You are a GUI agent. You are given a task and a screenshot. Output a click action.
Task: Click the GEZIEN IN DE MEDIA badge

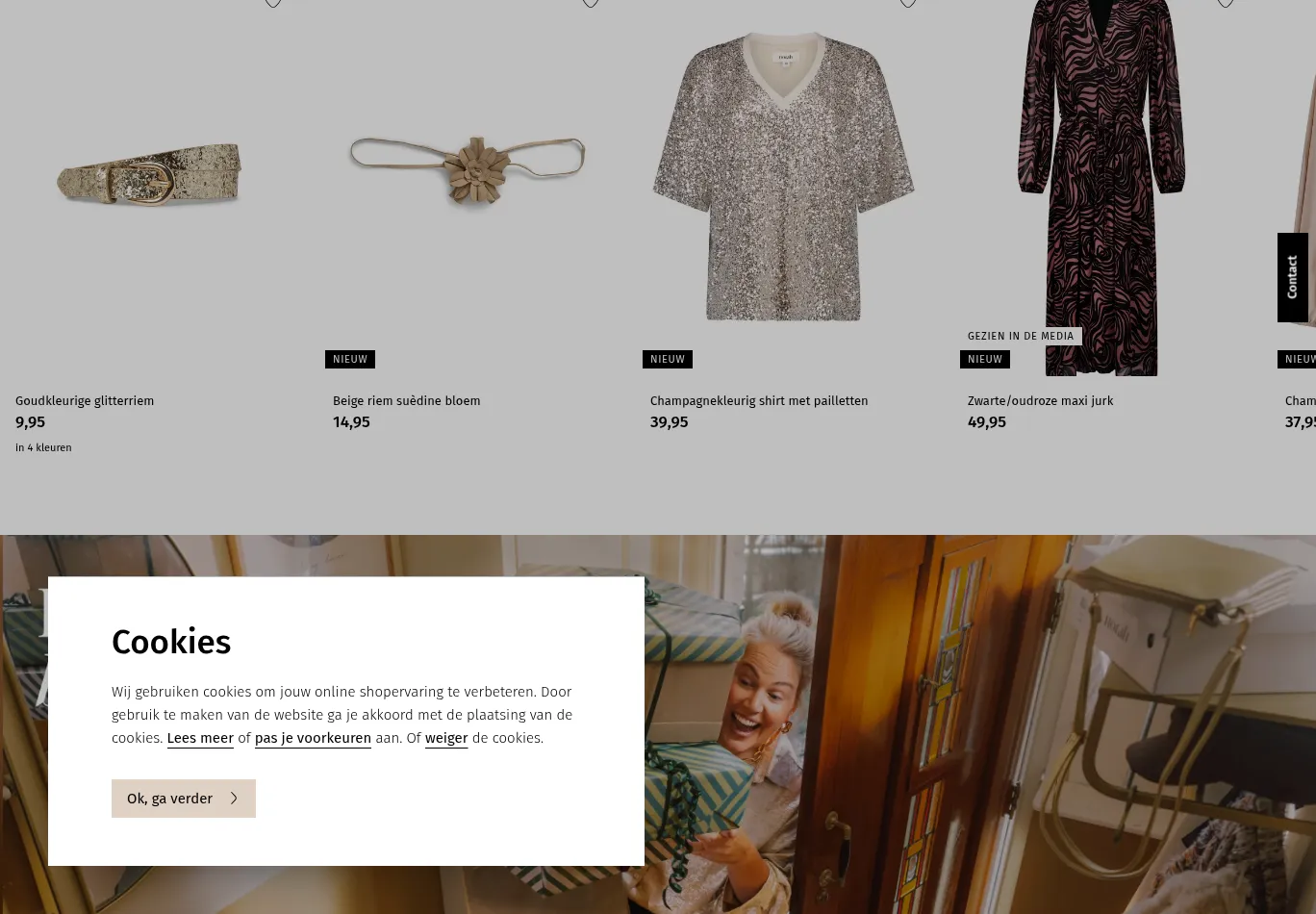pos(1021,336)
